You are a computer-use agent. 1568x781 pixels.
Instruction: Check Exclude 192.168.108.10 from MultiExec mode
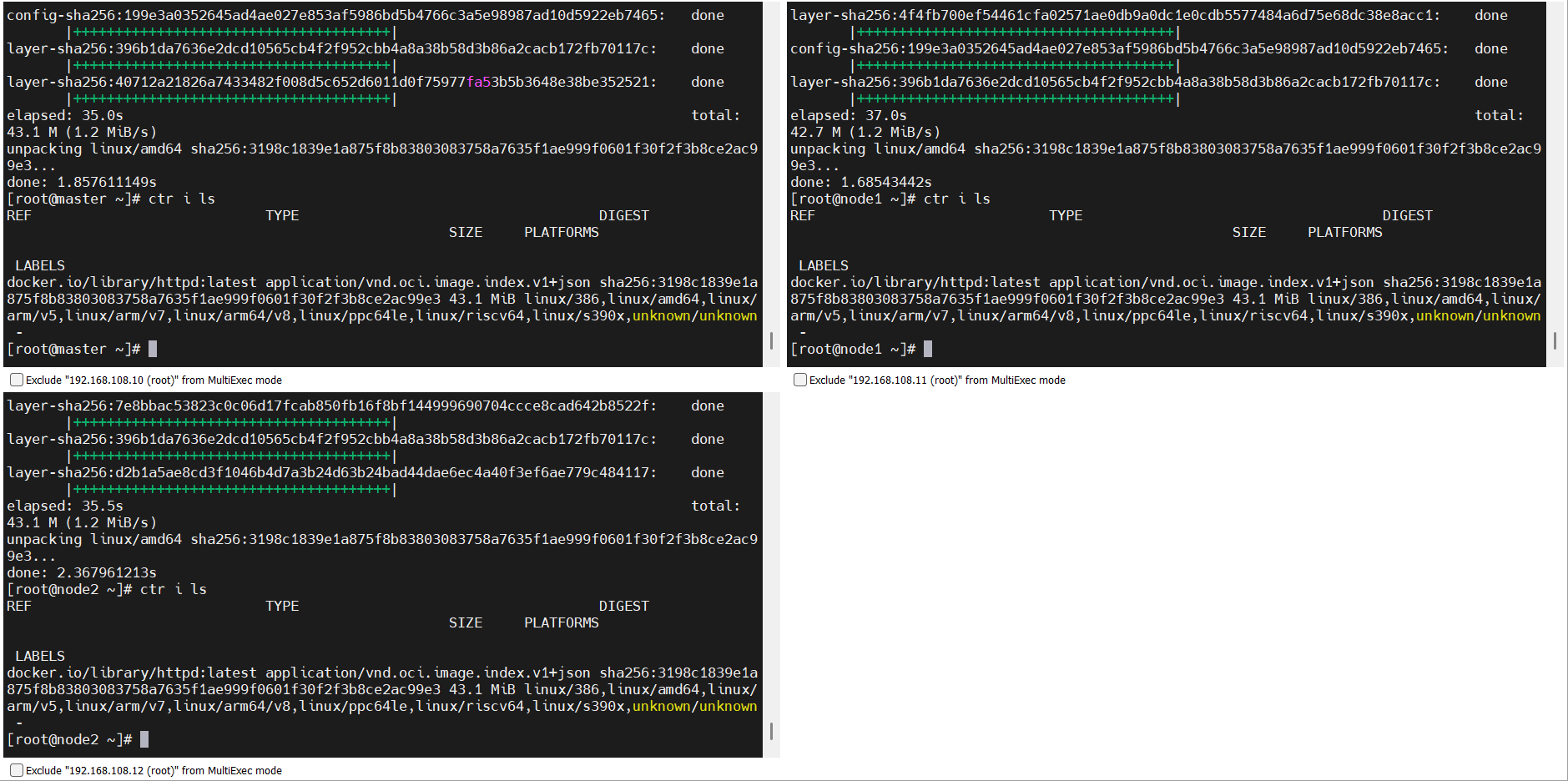click(17, 380)
